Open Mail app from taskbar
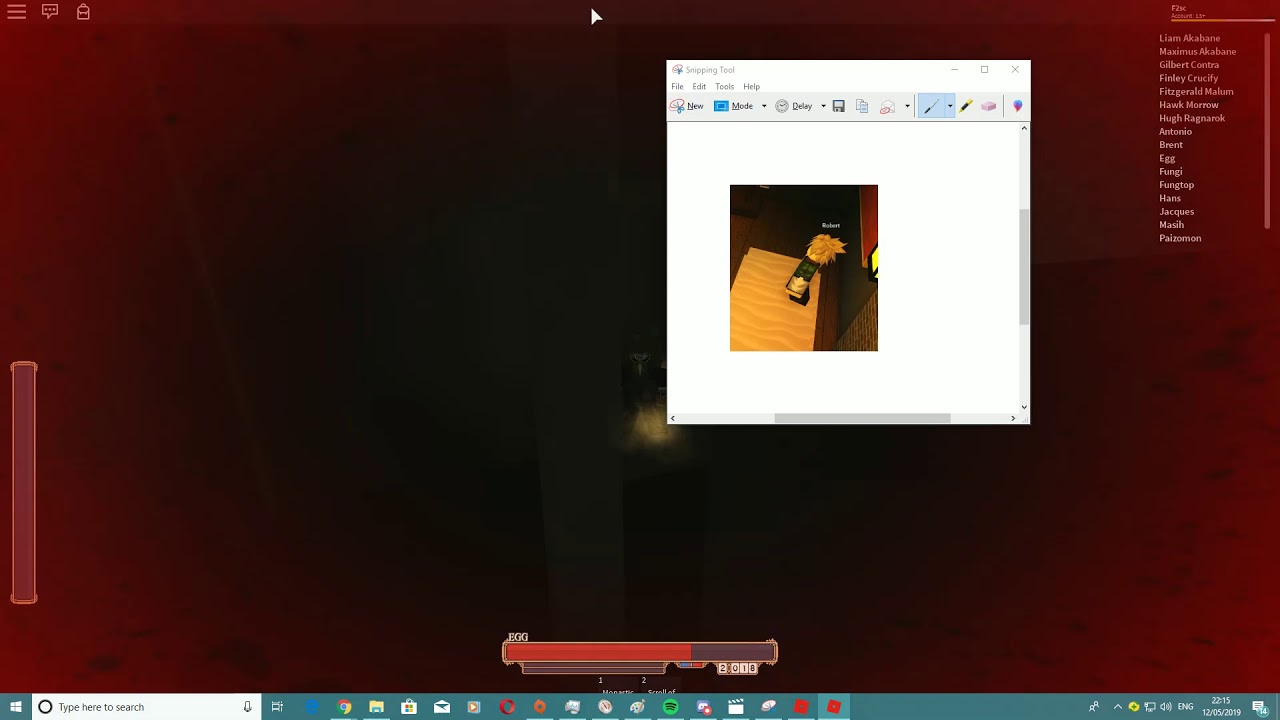Viewport: 1280px width, 720px height. (442, 707)
